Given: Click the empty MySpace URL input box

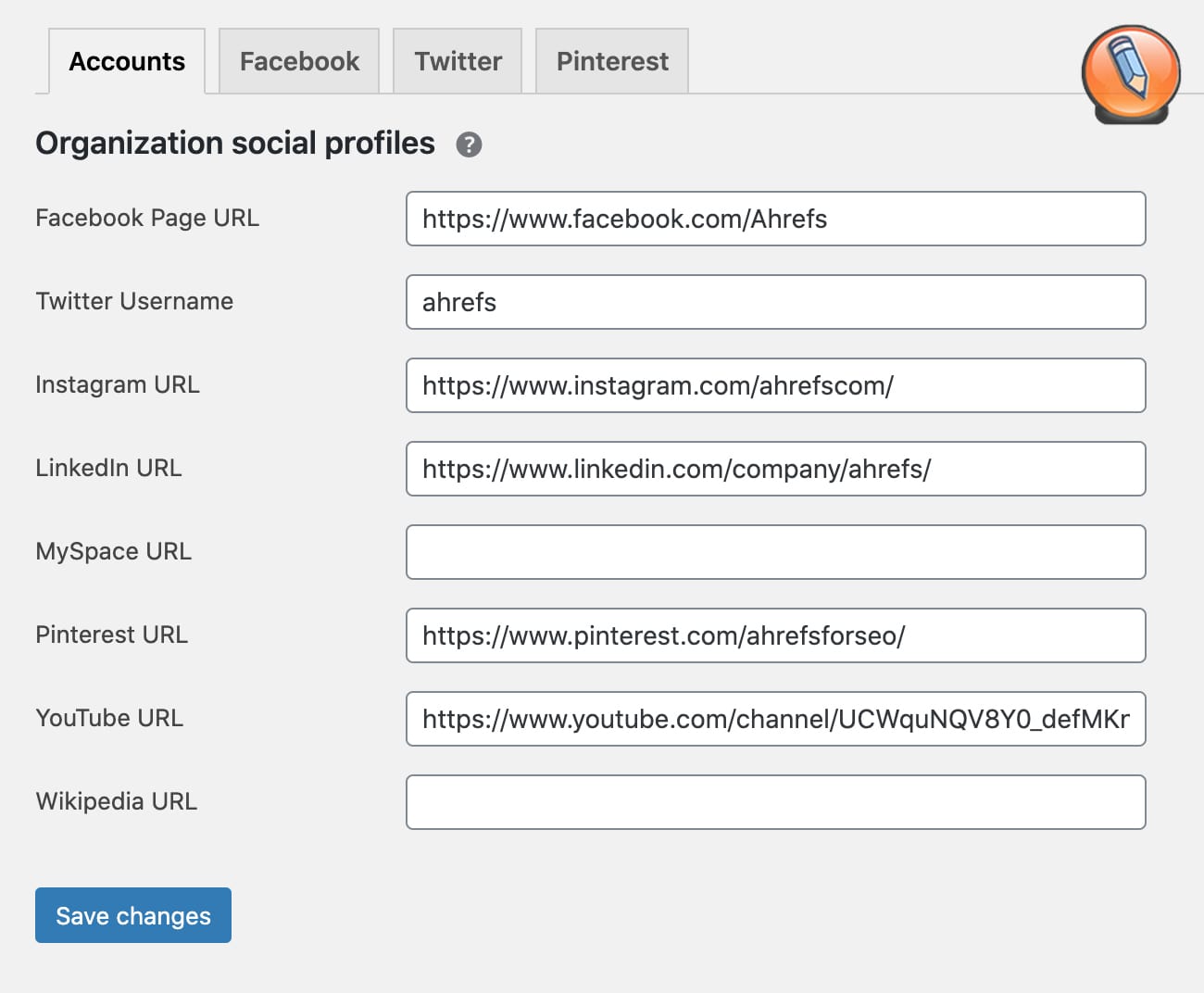Looking at the screenshot, I should click(x=775, y=552).
